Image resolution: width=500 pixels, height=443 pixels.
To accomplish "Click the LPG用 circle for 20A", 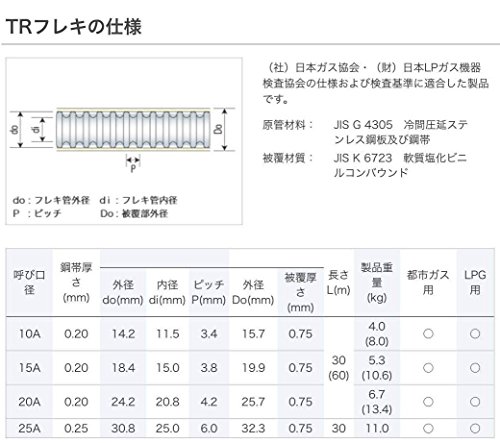I will [475, 402].
